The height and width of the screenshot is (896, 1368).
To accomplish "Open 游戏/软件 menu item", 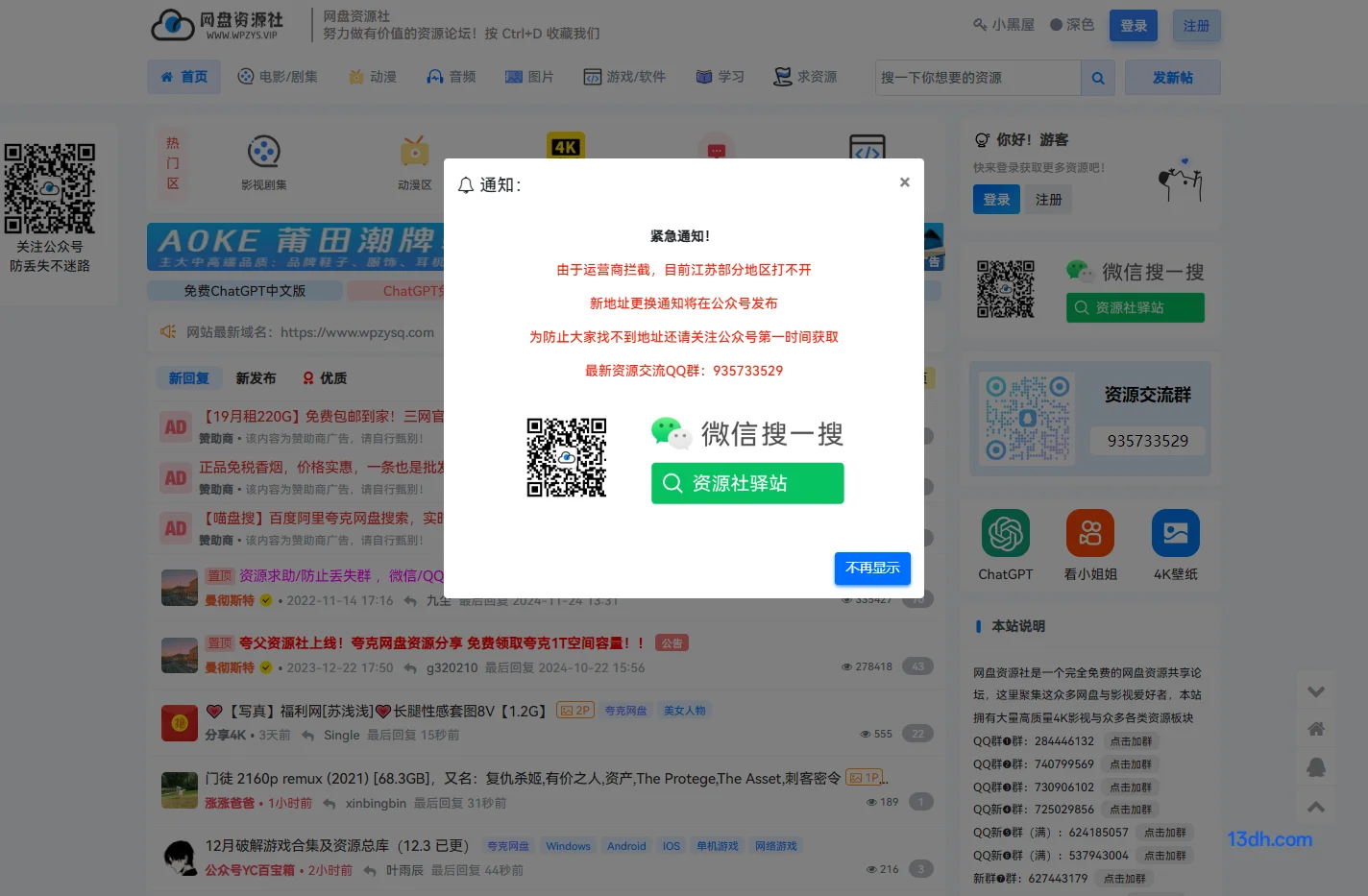I will click(x=624, y=77).
